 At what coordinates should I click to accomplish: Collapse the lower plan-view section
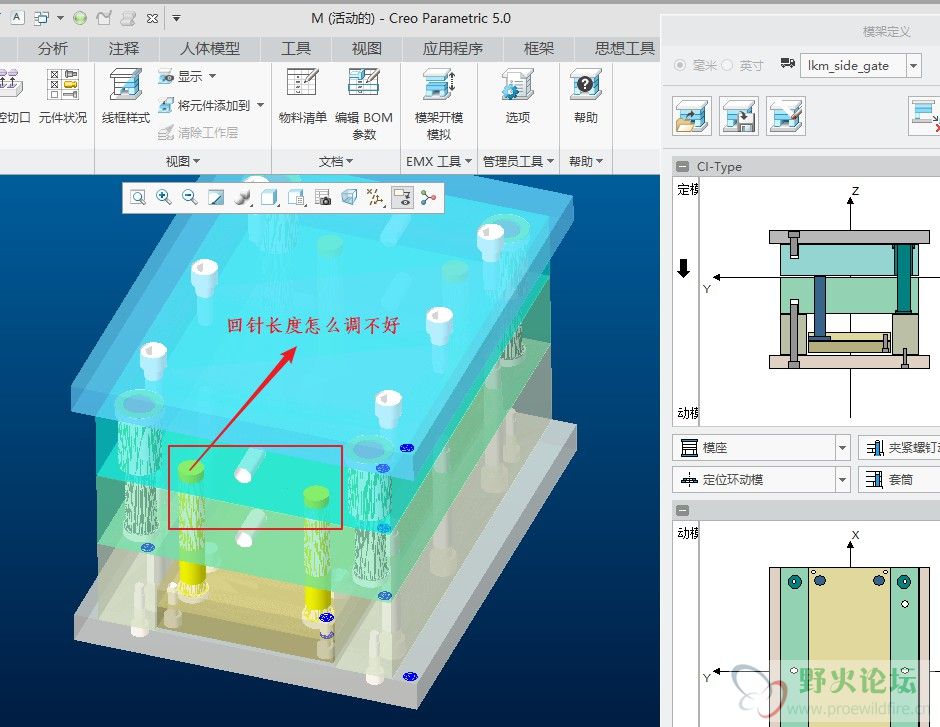[682, 511]
